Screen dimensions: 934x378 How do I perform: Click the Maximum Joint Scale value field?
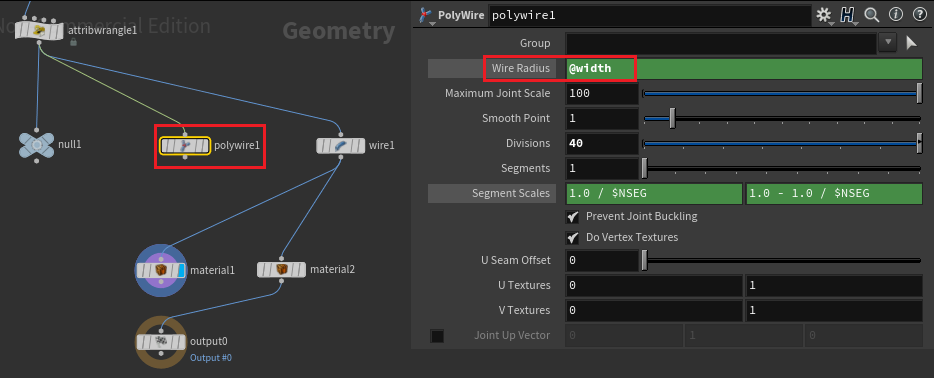point(602,93)
